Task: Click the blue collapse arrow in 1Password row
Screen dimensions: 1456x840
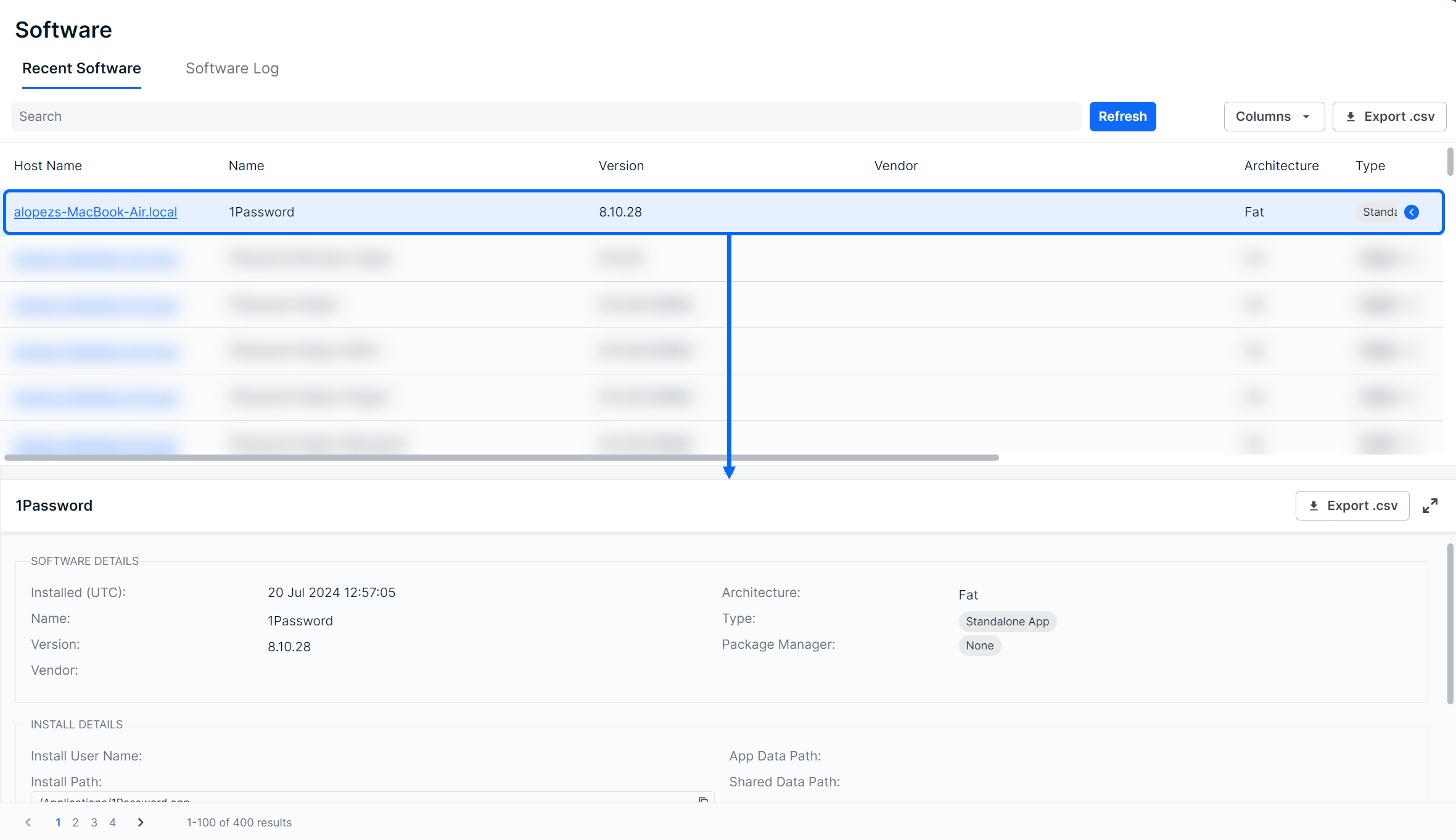Action: pyautogui.click(x=1411, y=212)
